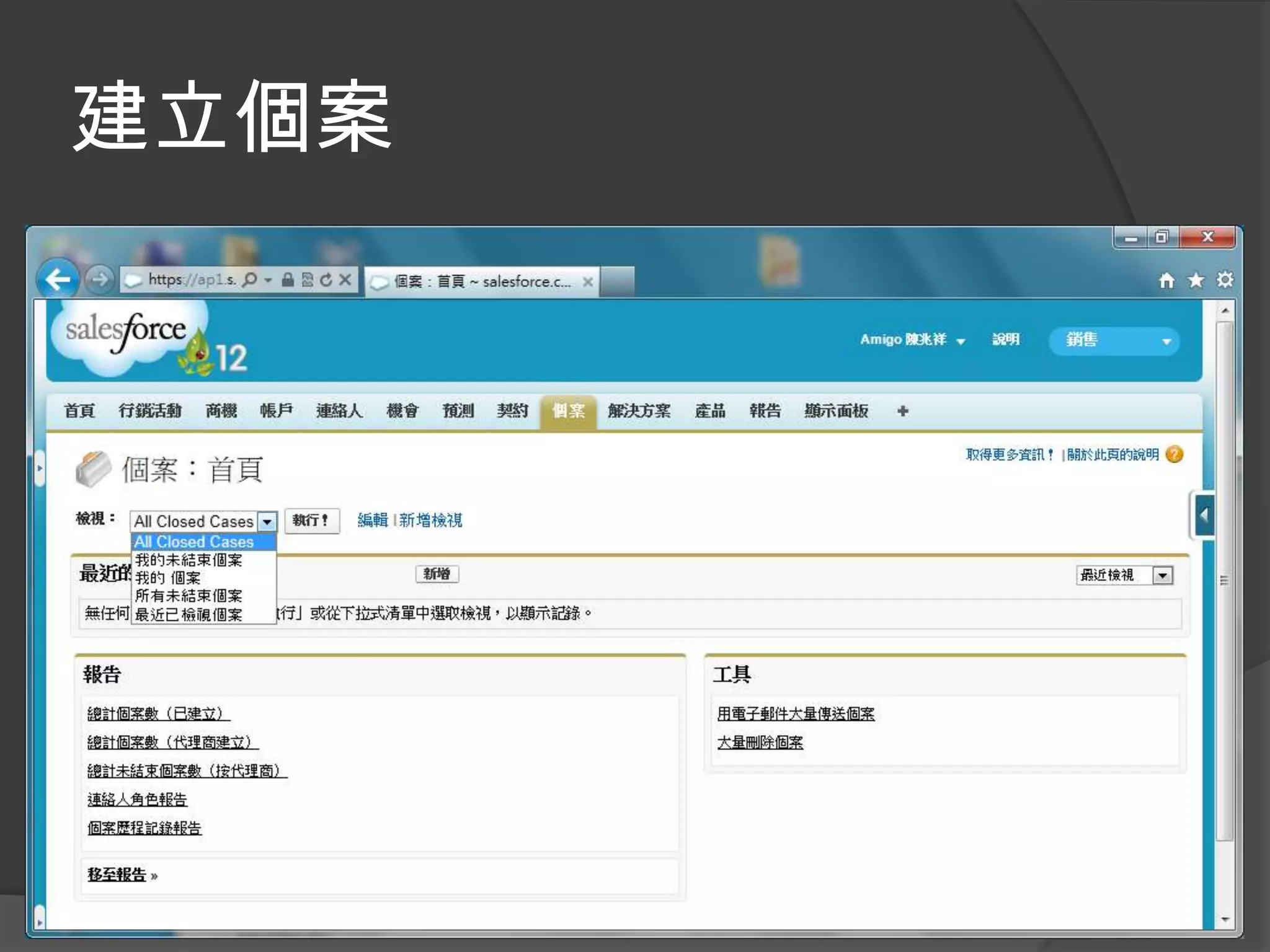
Task: Switch to the 行銷活動 tab
Action: [x=150, y=411]
